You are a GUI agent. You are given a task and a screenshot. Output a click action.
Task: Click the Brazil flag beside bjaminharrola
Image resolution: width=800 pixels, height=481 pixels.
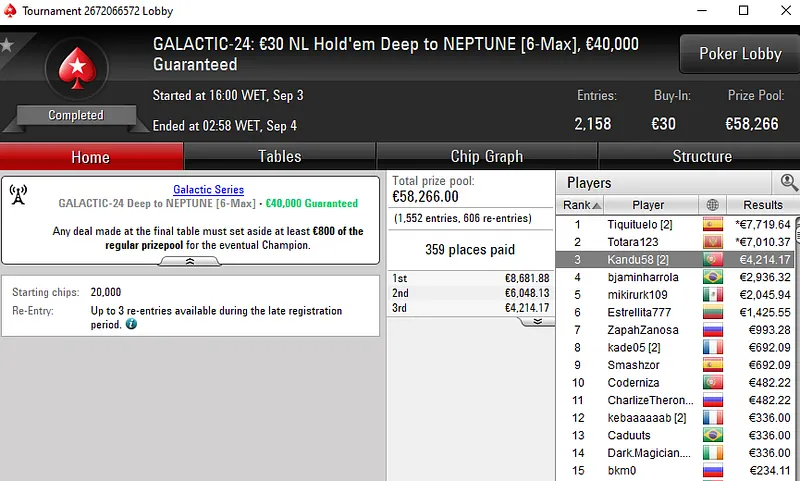[713, 277]
